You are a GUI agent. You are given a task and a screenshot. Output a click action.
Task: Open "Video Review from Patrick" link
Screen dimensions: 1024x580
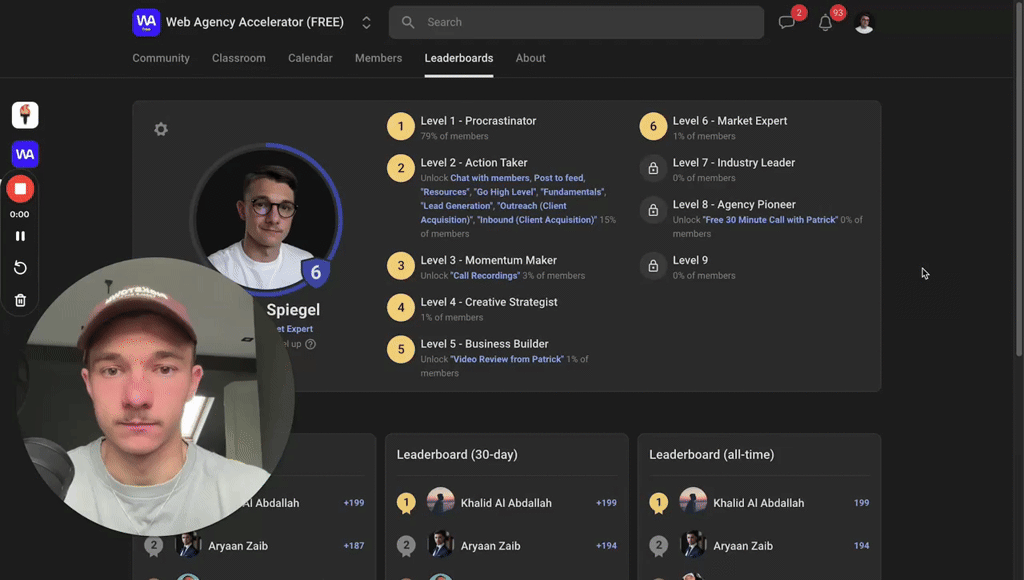point(507,359)
